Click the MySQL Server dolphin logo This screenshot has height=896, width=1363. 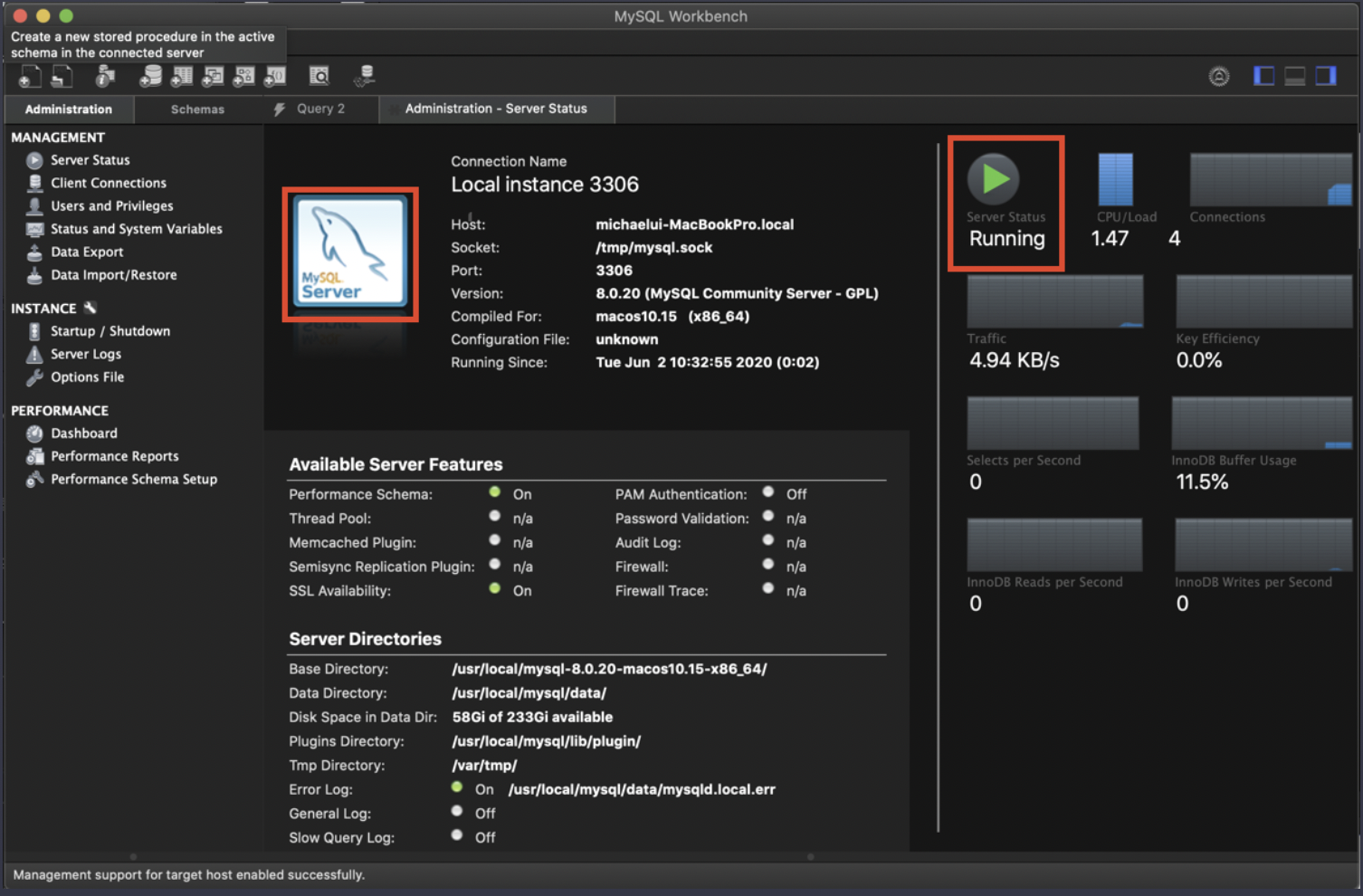point(350,254)
